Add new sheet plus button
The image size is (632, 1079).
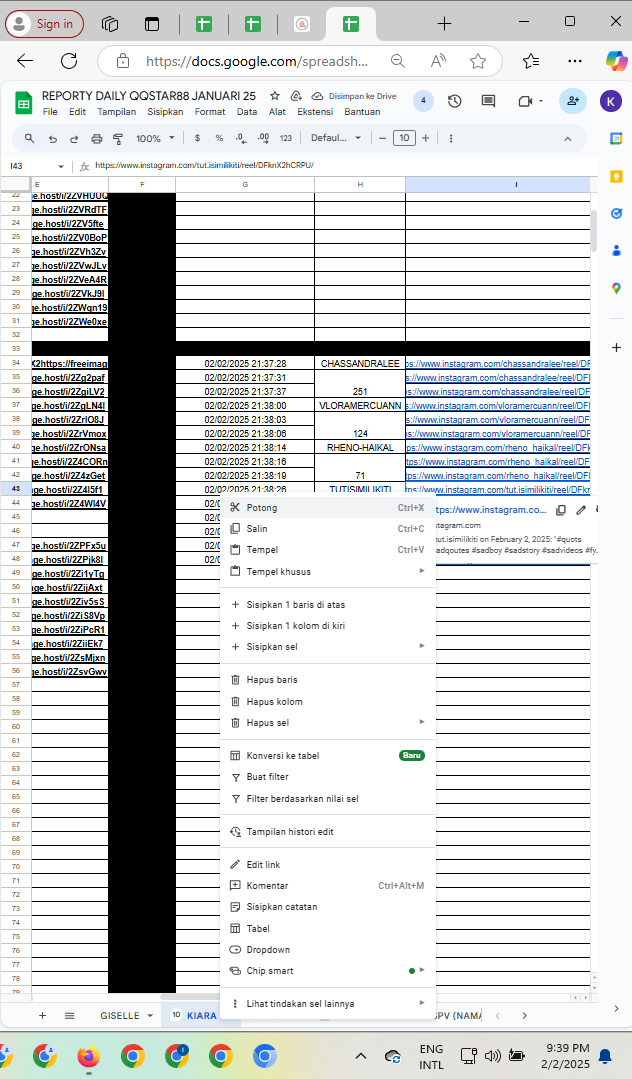coord(42,1016)
